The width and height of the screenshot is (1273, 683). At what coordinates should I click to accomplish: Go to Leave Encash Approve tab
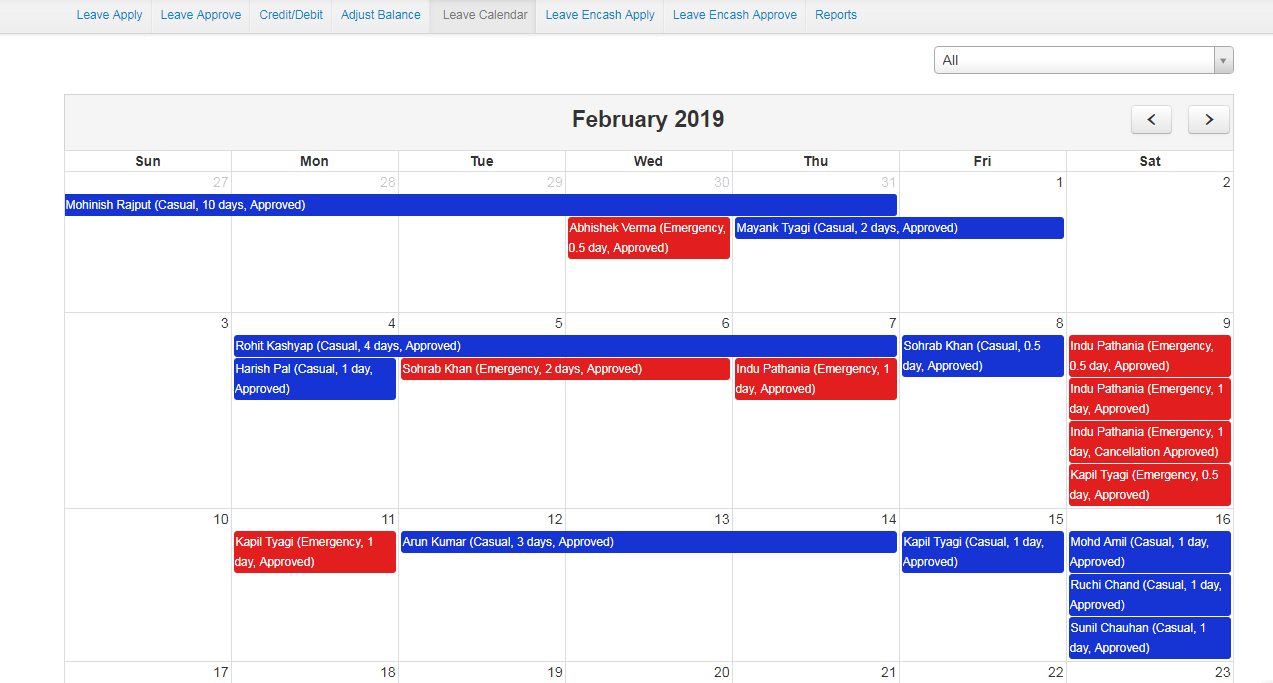tap(734, 15)
